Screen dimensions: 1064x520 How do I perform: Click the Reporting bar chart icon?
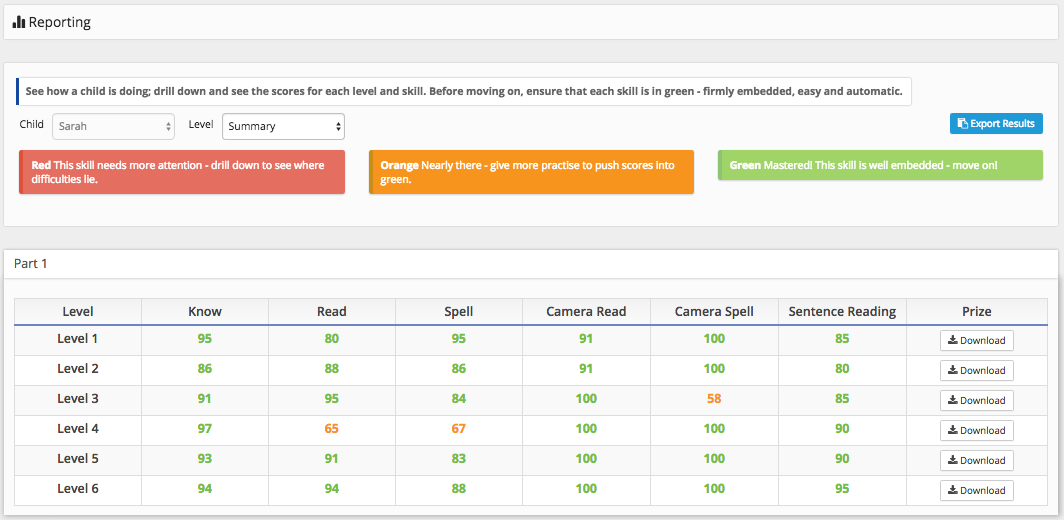[19, 22]
